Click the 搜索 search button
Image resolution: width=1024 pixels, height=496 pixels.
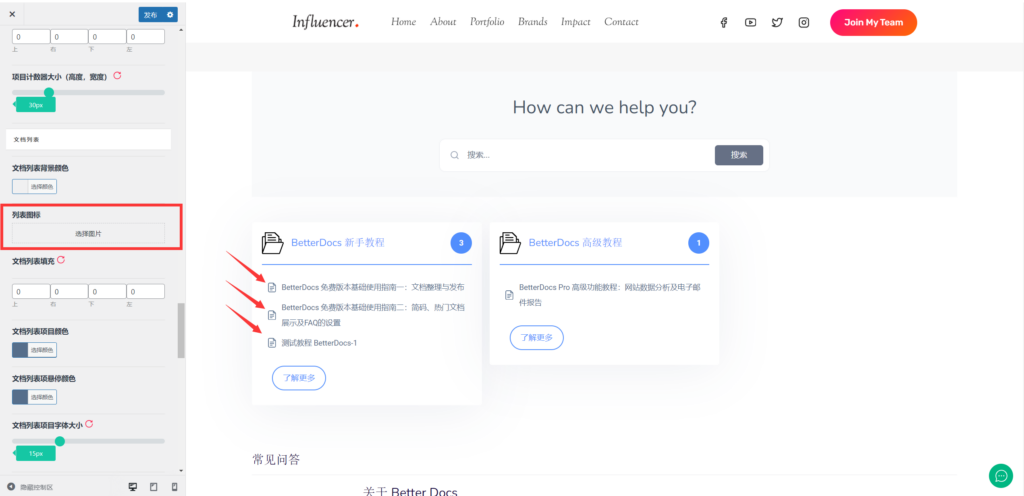coord(739,155)
